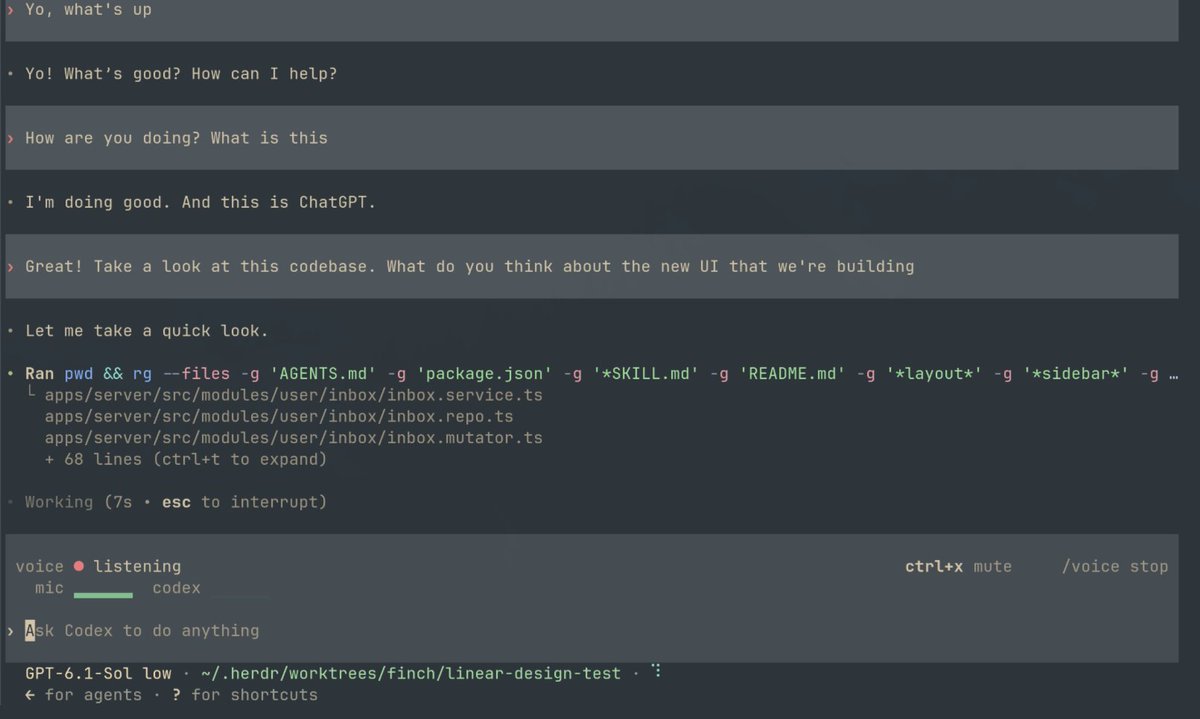Click the '← for agents' hint
The height and width of the screenshot is (719, 1200).
coord(83,695)
